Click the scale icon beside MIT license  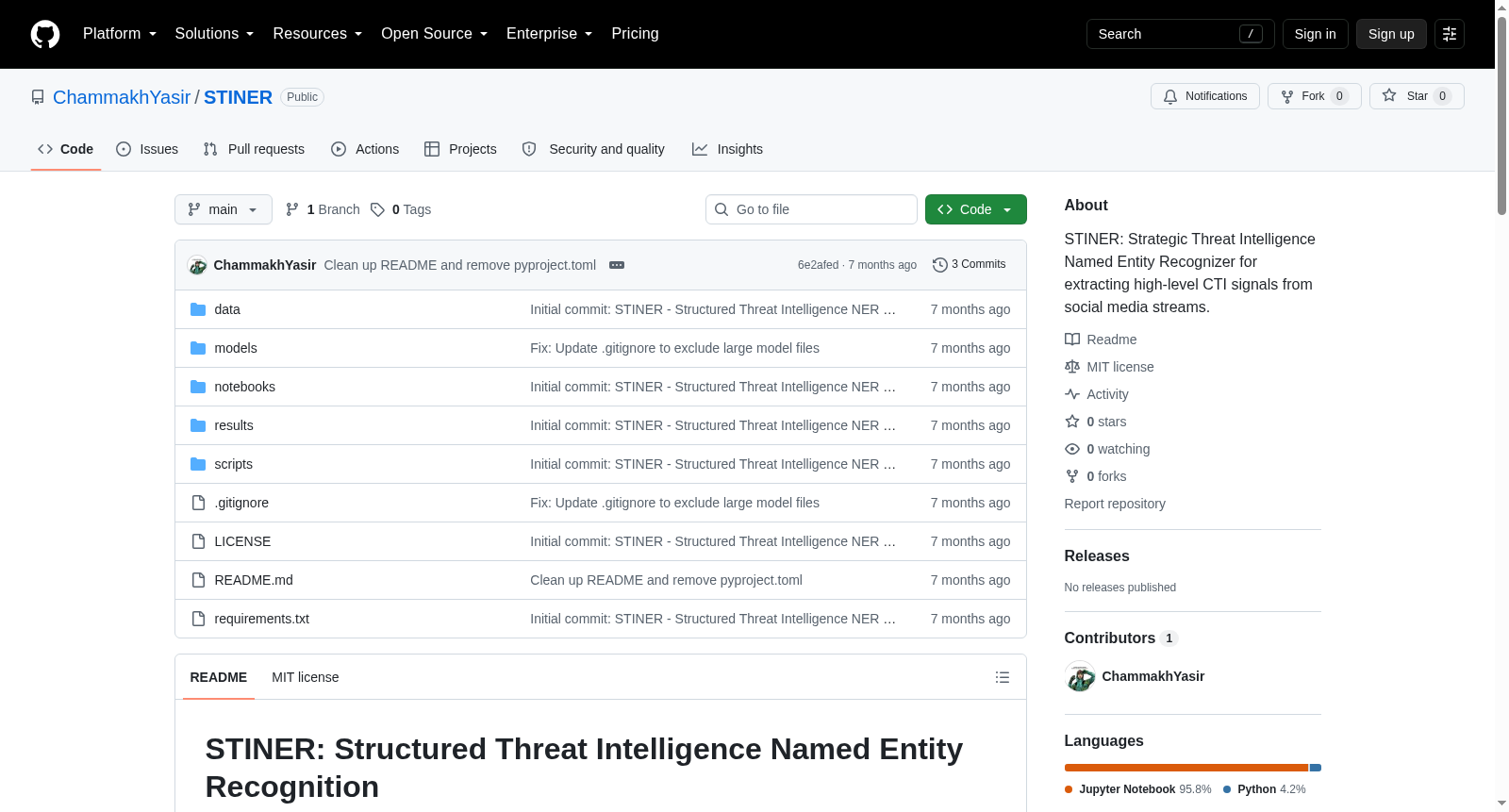[x=1072, y=367]
